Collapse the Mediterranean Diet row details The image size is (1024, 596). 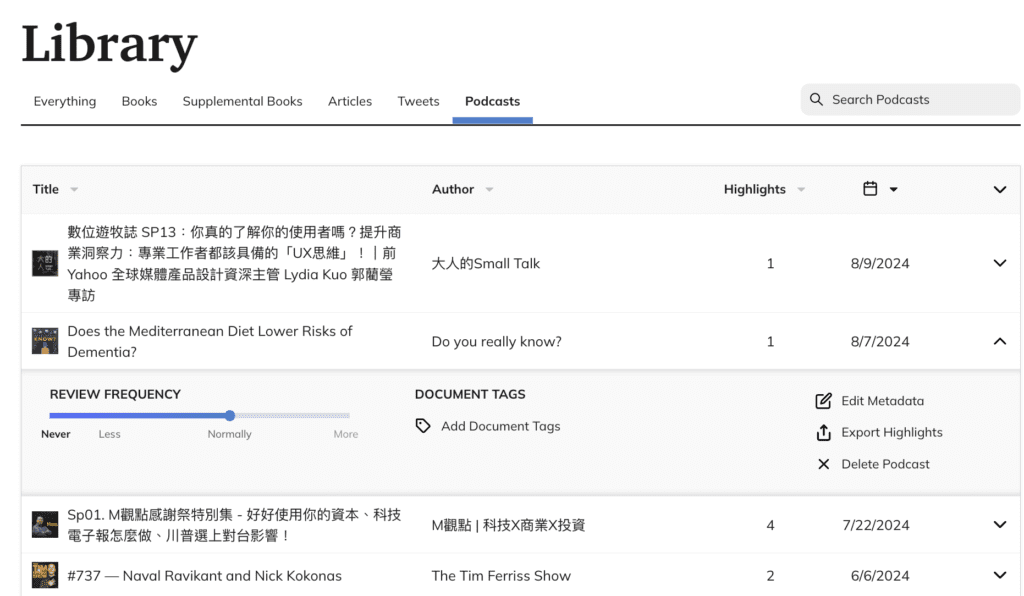pos(999,341)
